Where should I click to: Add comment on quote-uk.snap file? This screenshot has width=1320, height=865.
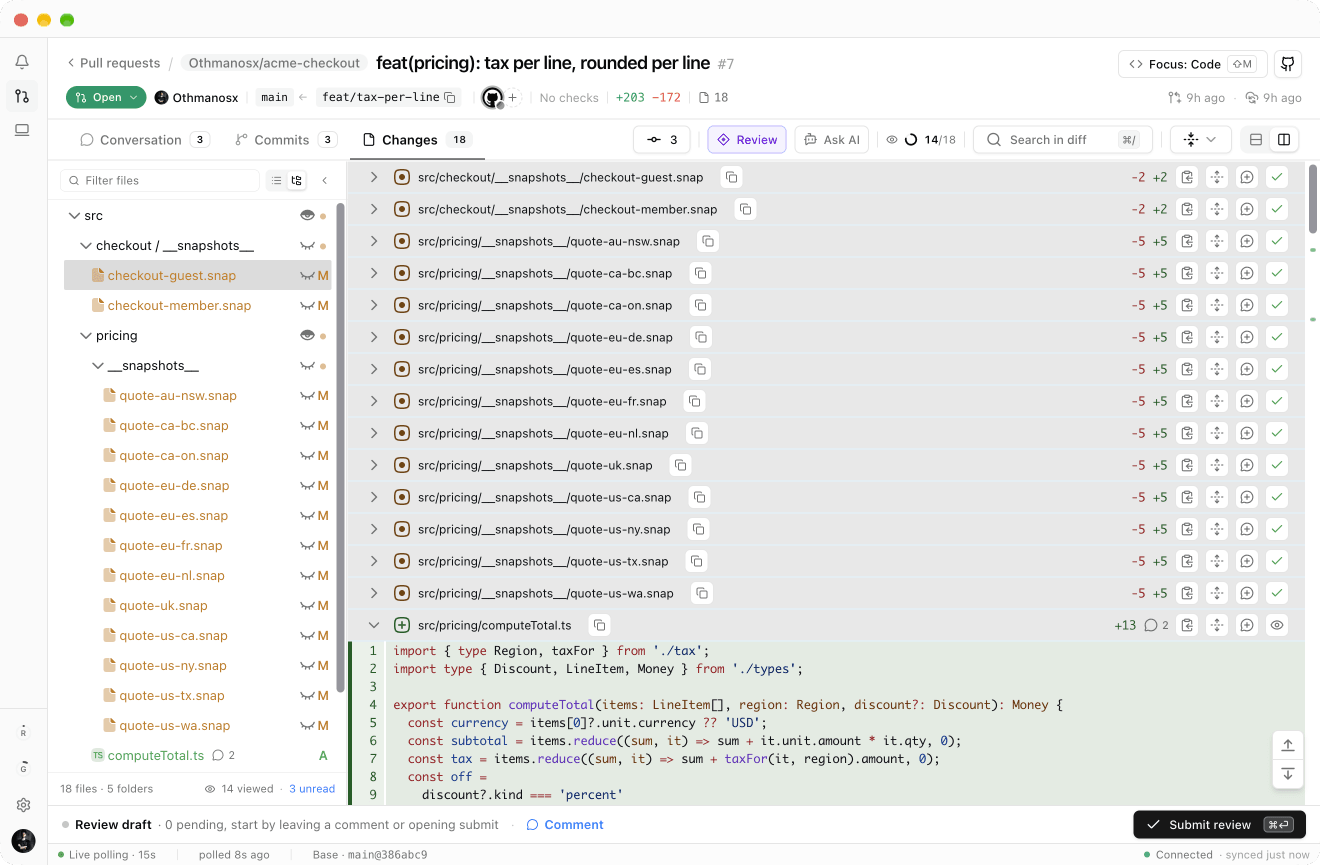coord(1247,465)
